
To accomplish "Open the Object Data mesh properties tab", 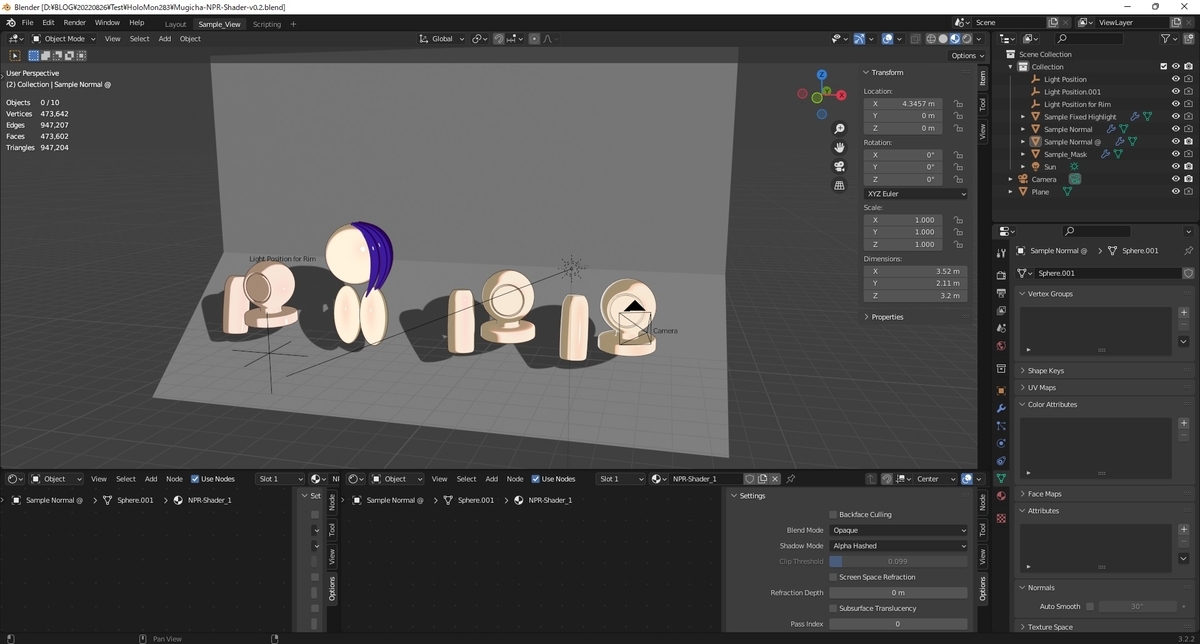I will point(1001,478).
